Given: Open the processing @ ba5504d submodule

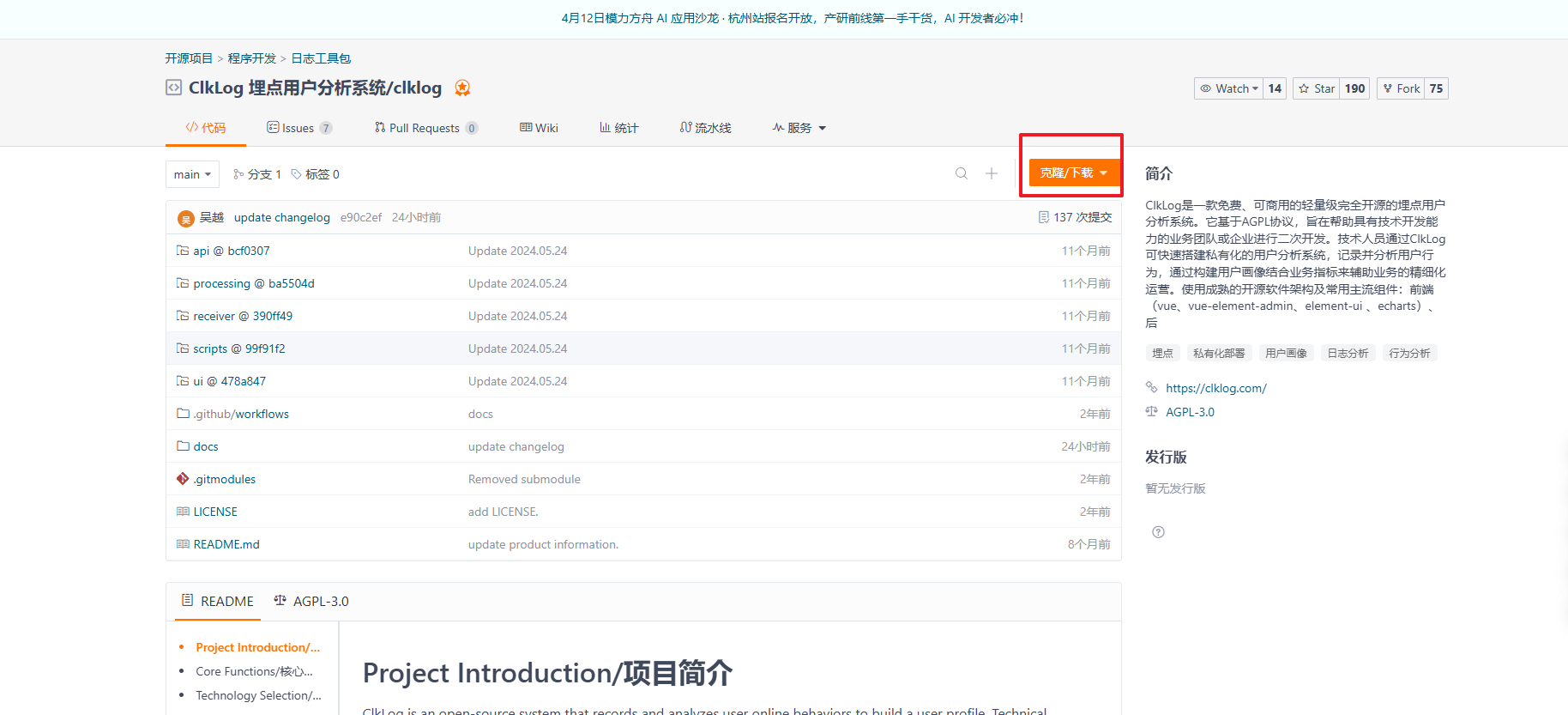Looking at the screenshot, I should pyautogui.click(x=254, y=283).
